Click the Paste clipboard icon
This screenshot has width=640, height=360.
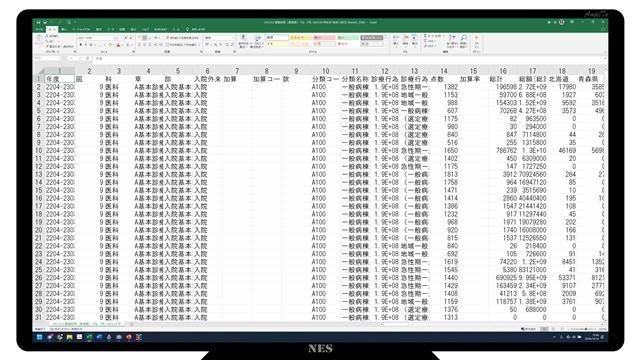40,40
